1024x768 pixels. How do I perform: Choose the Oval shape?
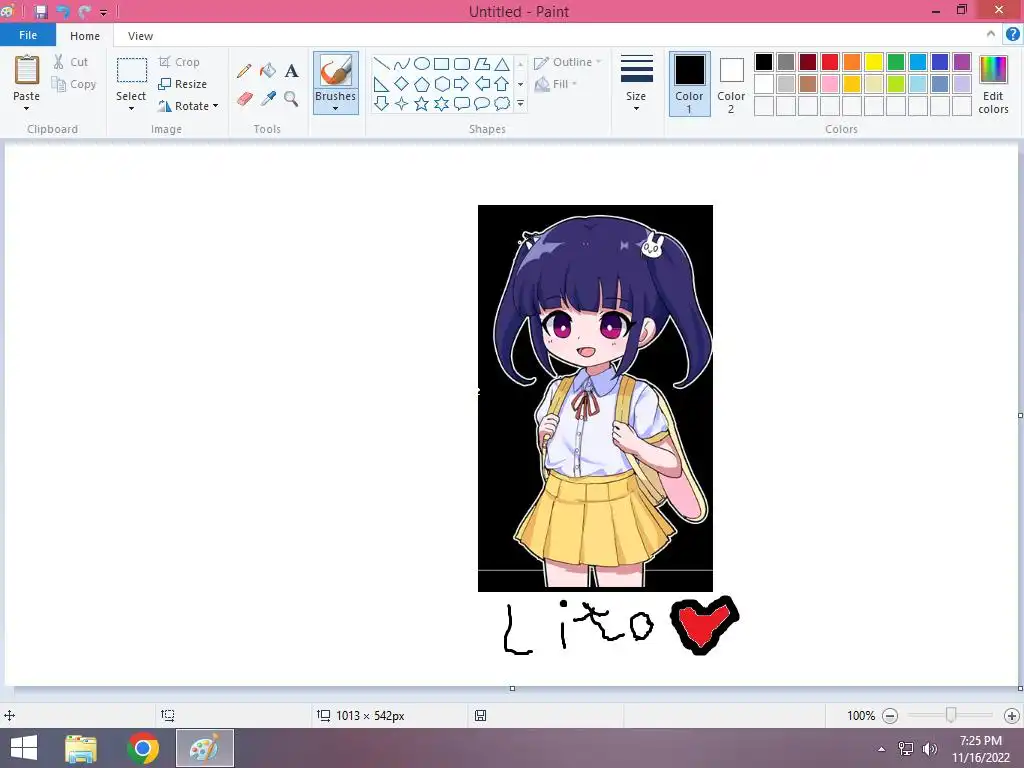[422, 64]
